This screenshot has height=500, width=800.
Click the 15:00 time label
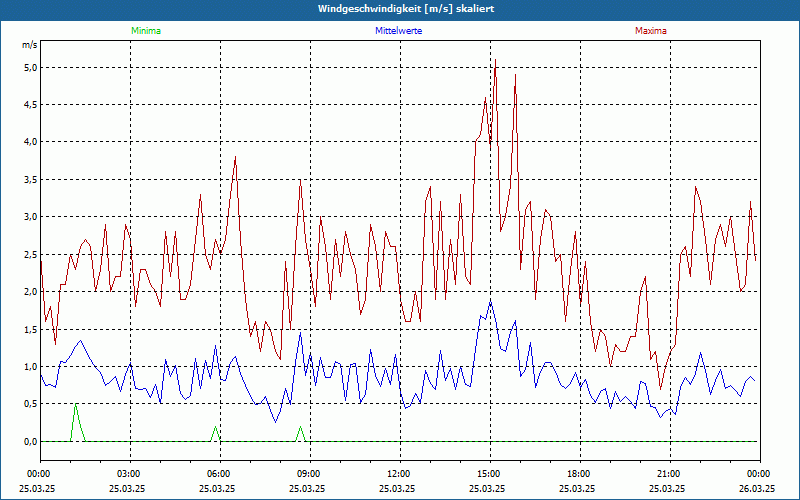coord(490,474)
